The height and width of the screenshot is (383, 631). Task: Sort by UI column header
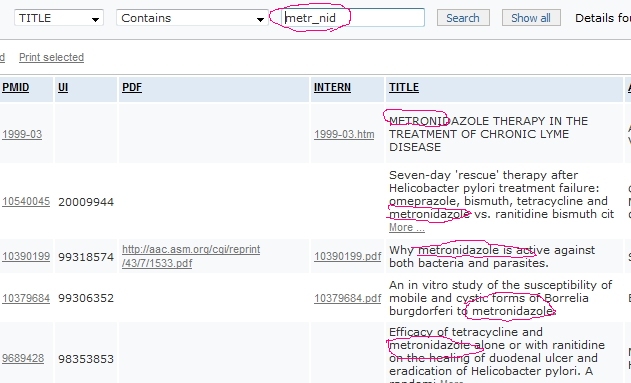pos(63,87)
